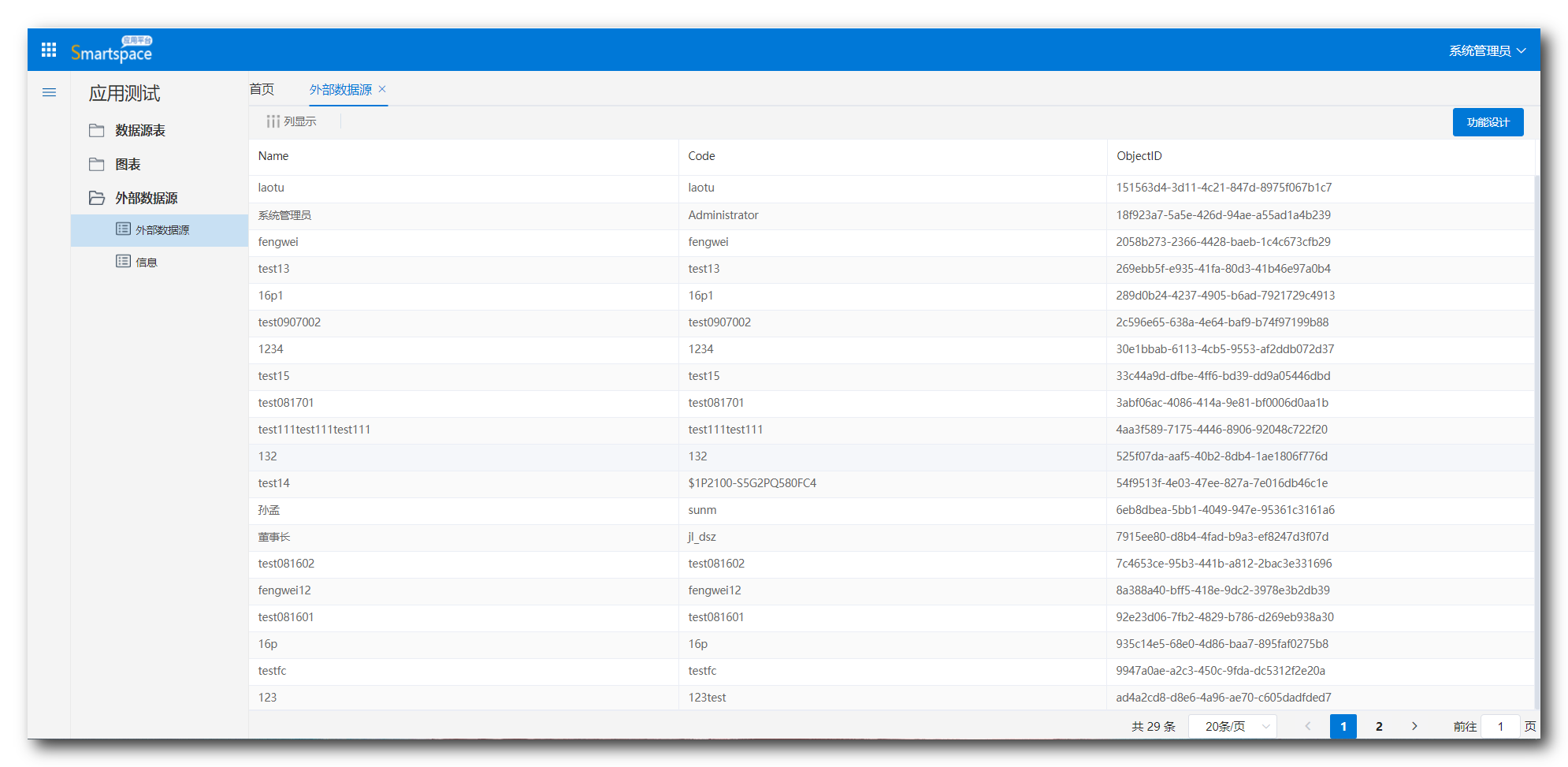Click the 数据源表 folder icon
Image resolution: width=1568 pixels, height=767 pixels.
(97, 130)
